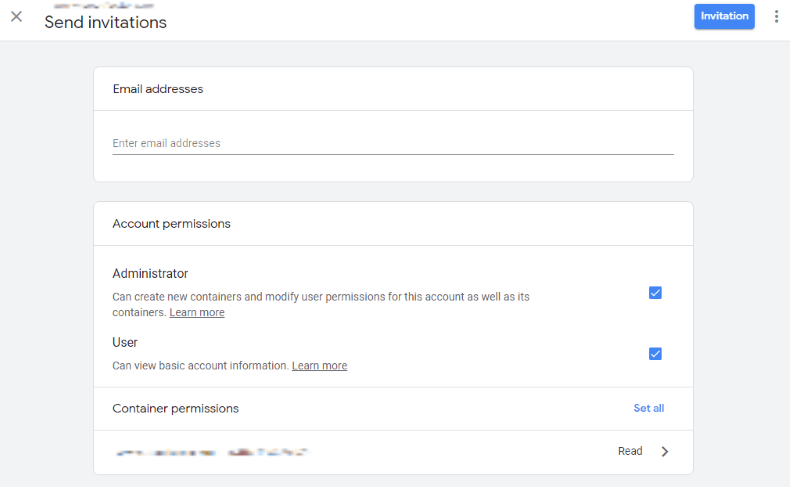Open Learn more link under Administrator

pyautogui.click(x=197, y=313)
